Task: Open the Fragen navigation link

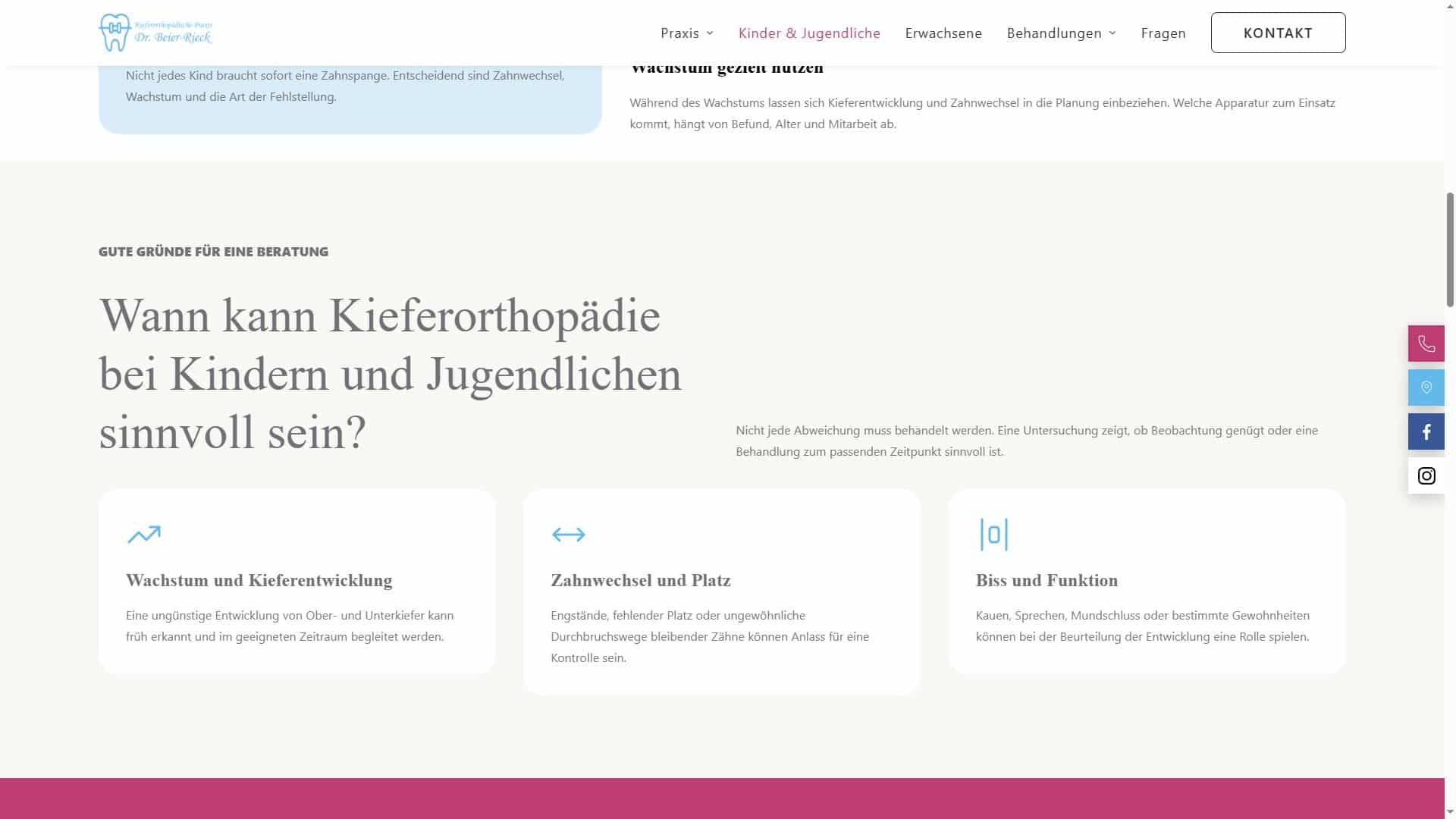Action: [1163, 33]
